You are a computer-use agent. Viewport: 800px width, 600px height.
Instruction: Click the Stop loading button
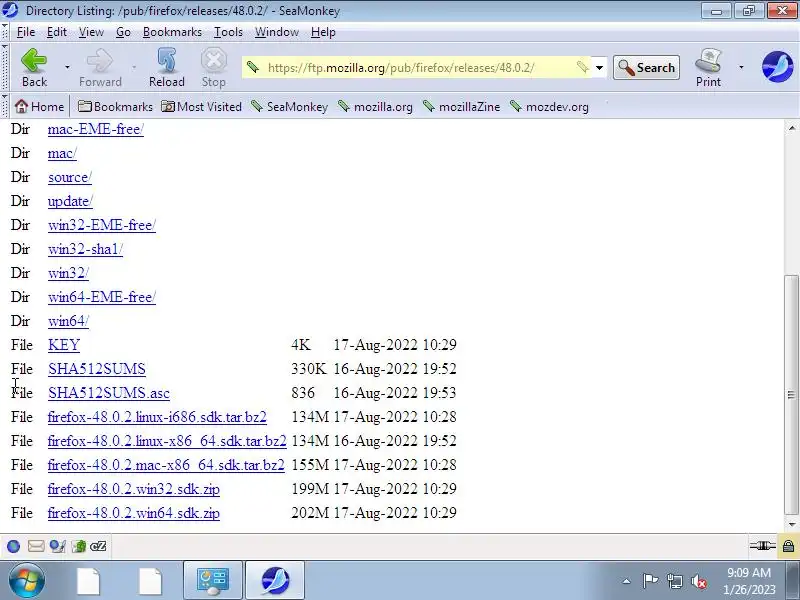pos(213,67)
